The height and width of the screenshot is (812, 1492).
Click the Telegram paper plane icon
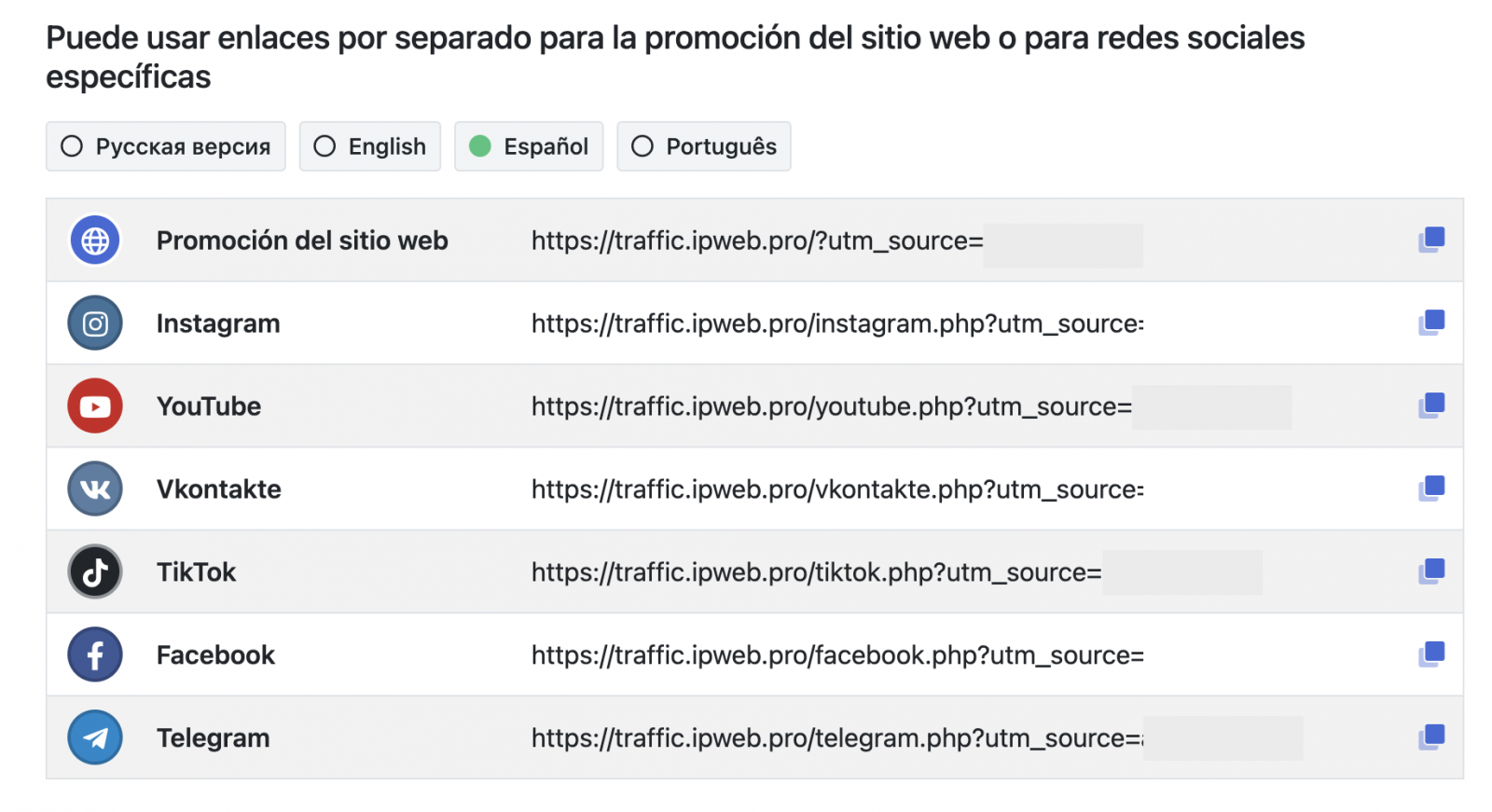(x=95, y=737)
